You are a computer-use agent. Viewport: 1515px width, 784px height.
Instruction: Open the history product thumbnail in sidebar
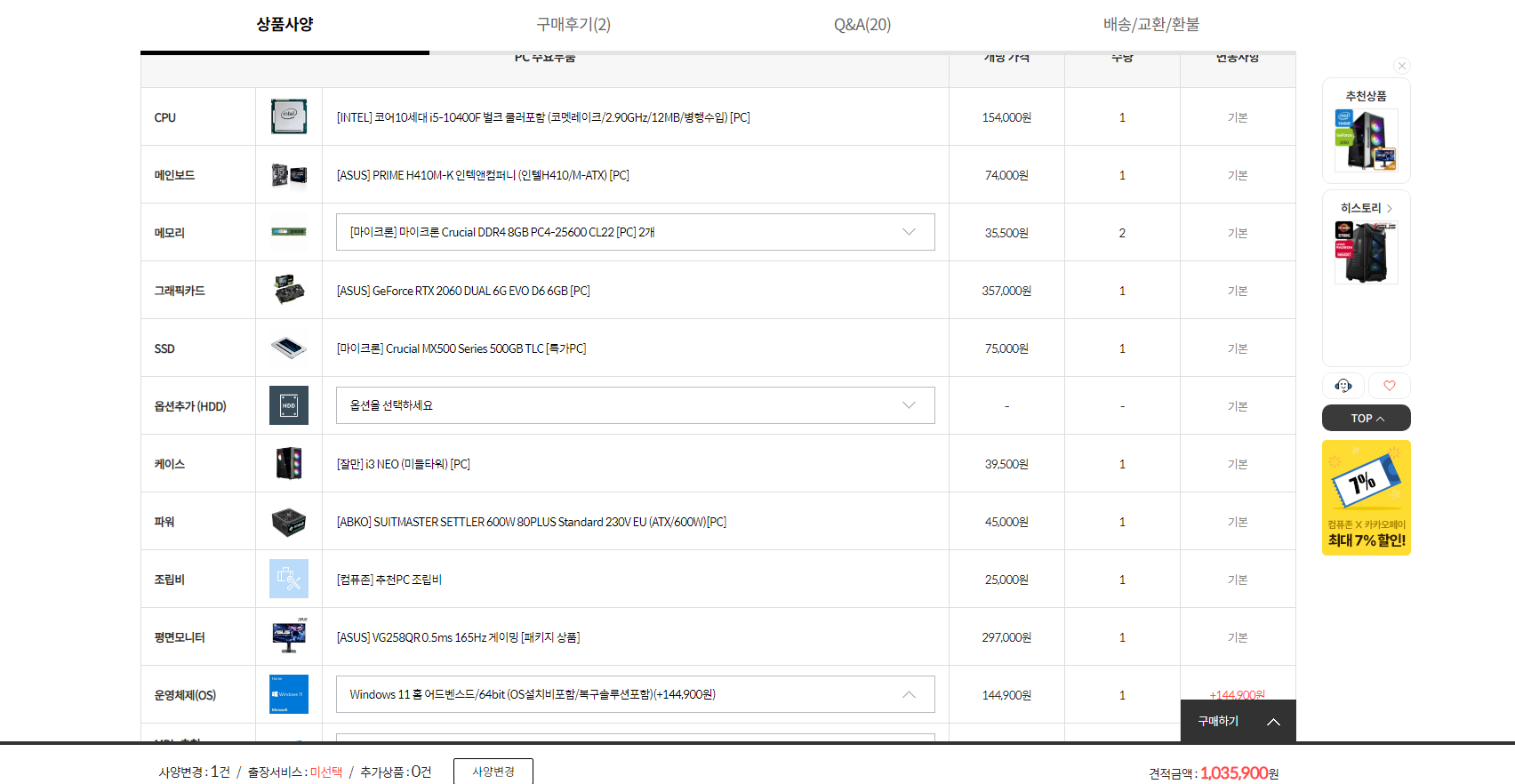1367,252
